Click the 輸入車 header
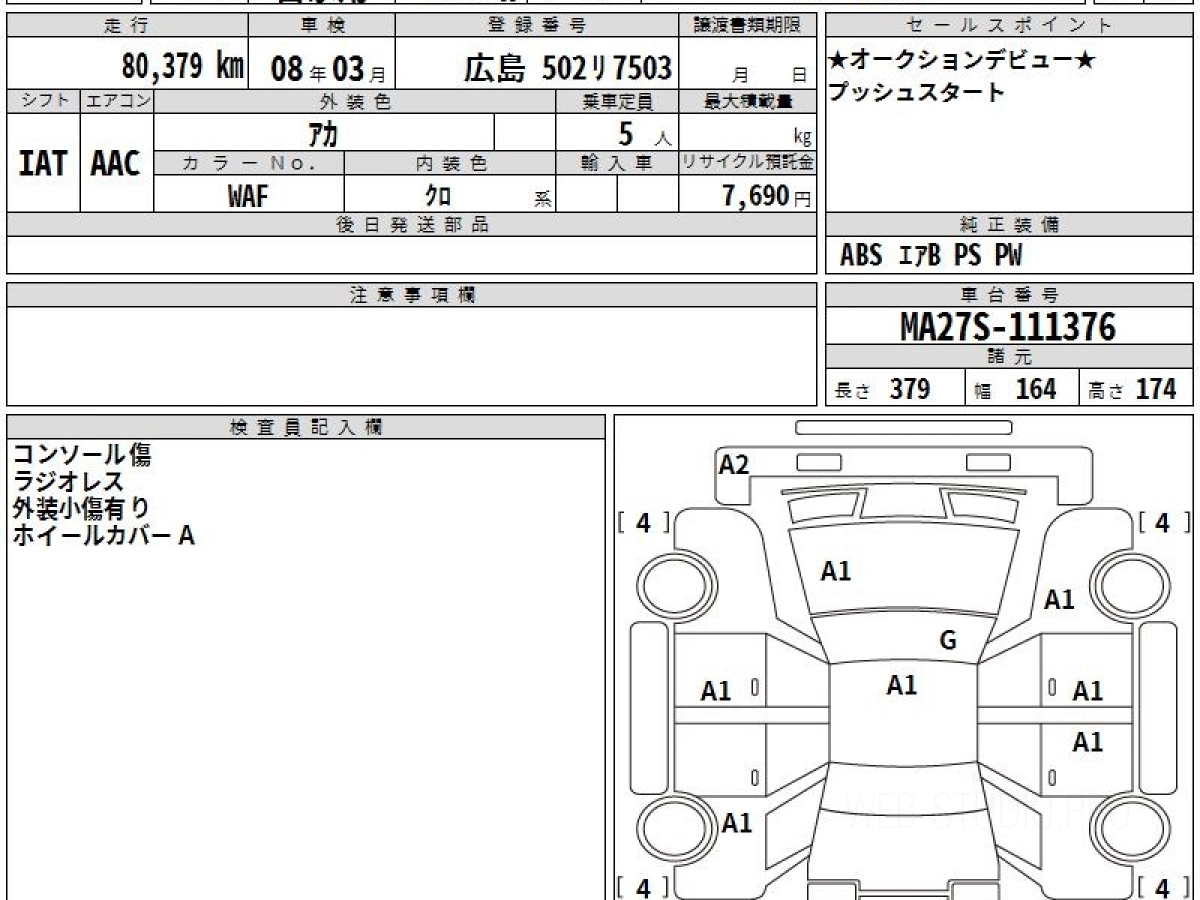1200x900 pixels. click(x=617, y=163)
